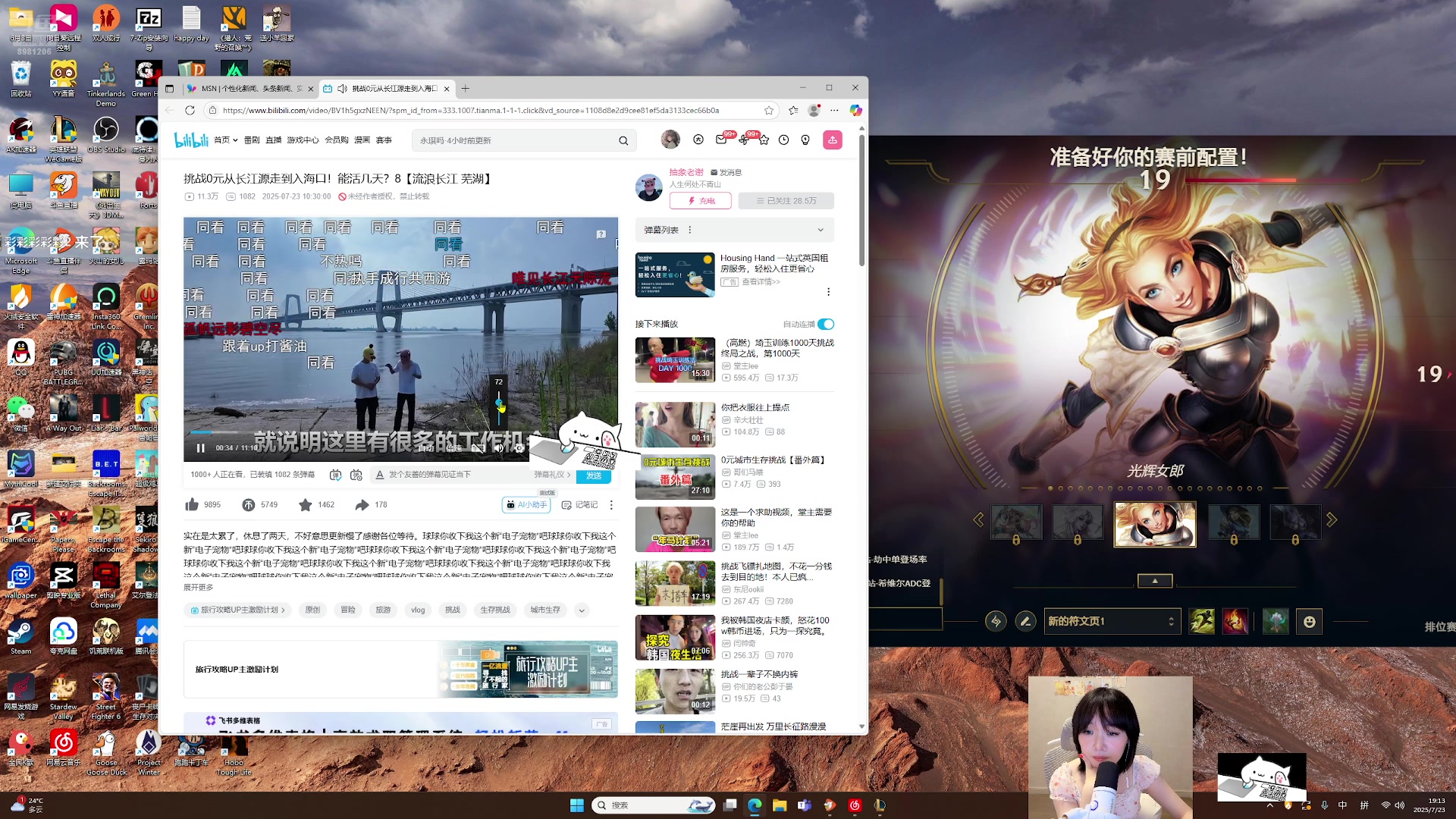Mute the video with the player volume icon
The image size is (1456, 819).
click(x=498, y=448)
